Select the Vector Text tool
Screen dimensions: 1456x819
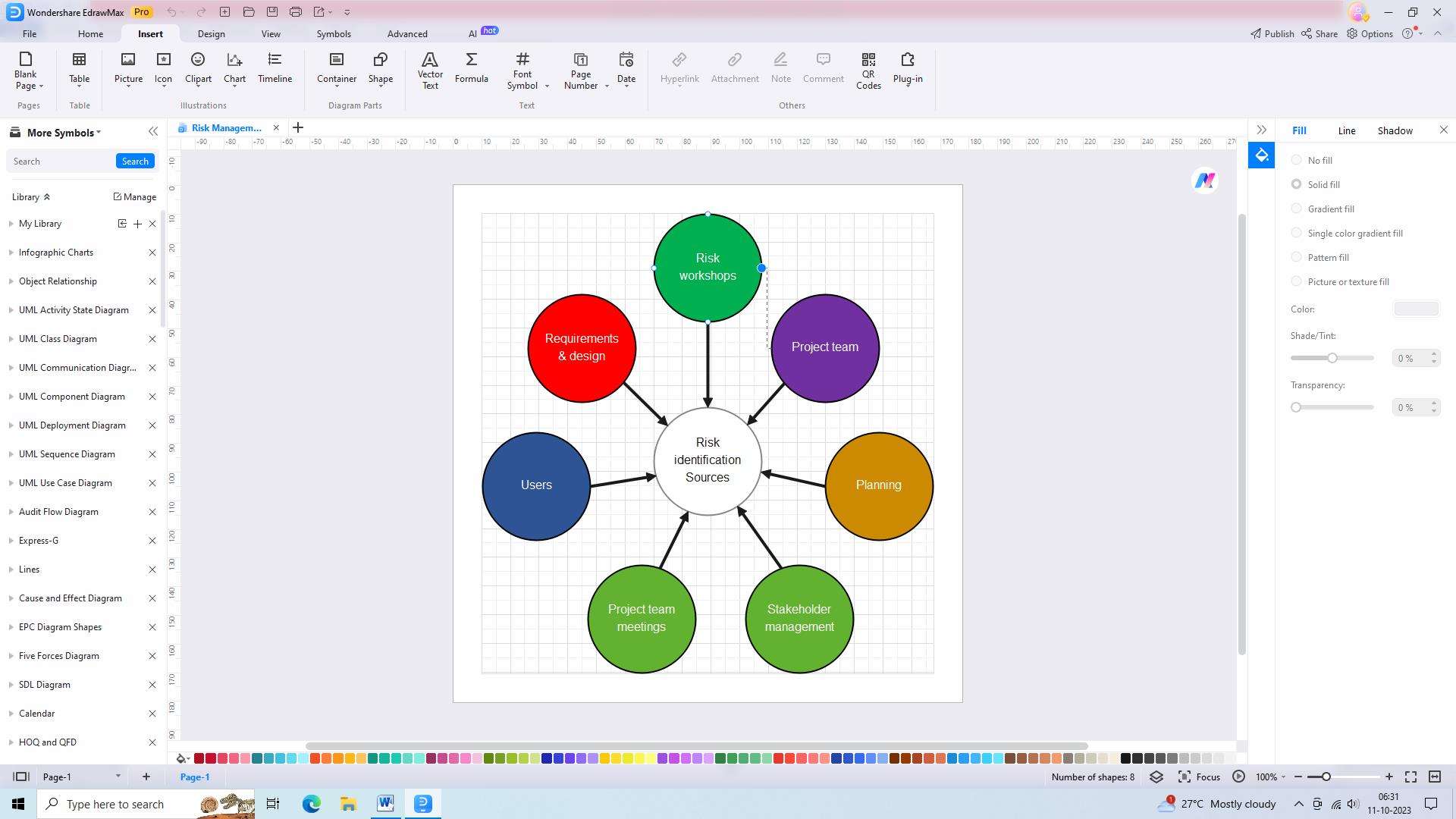coord(429,68)
